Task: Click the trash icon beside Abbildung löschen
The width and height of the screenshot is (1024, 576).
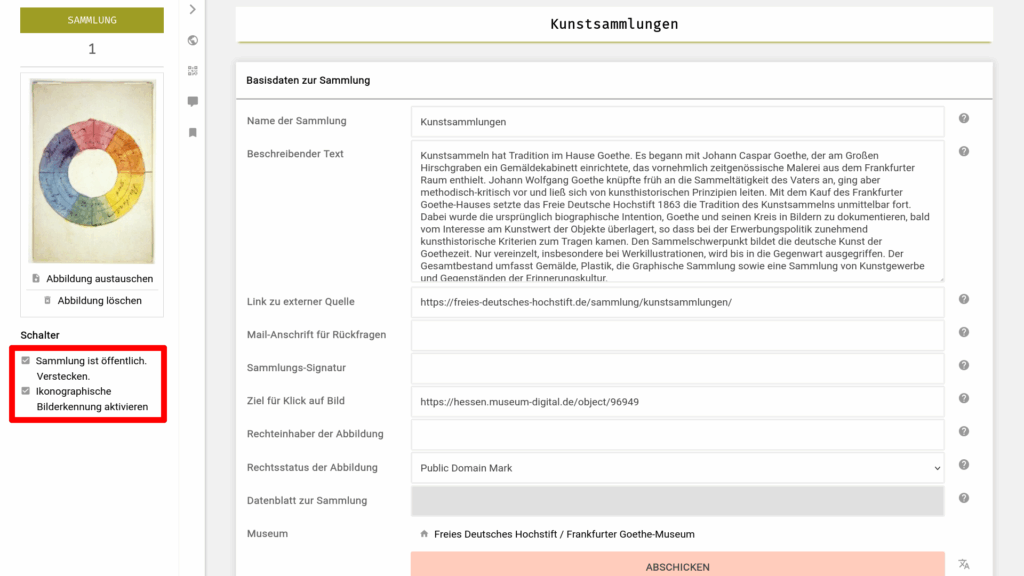Action: 47,300
